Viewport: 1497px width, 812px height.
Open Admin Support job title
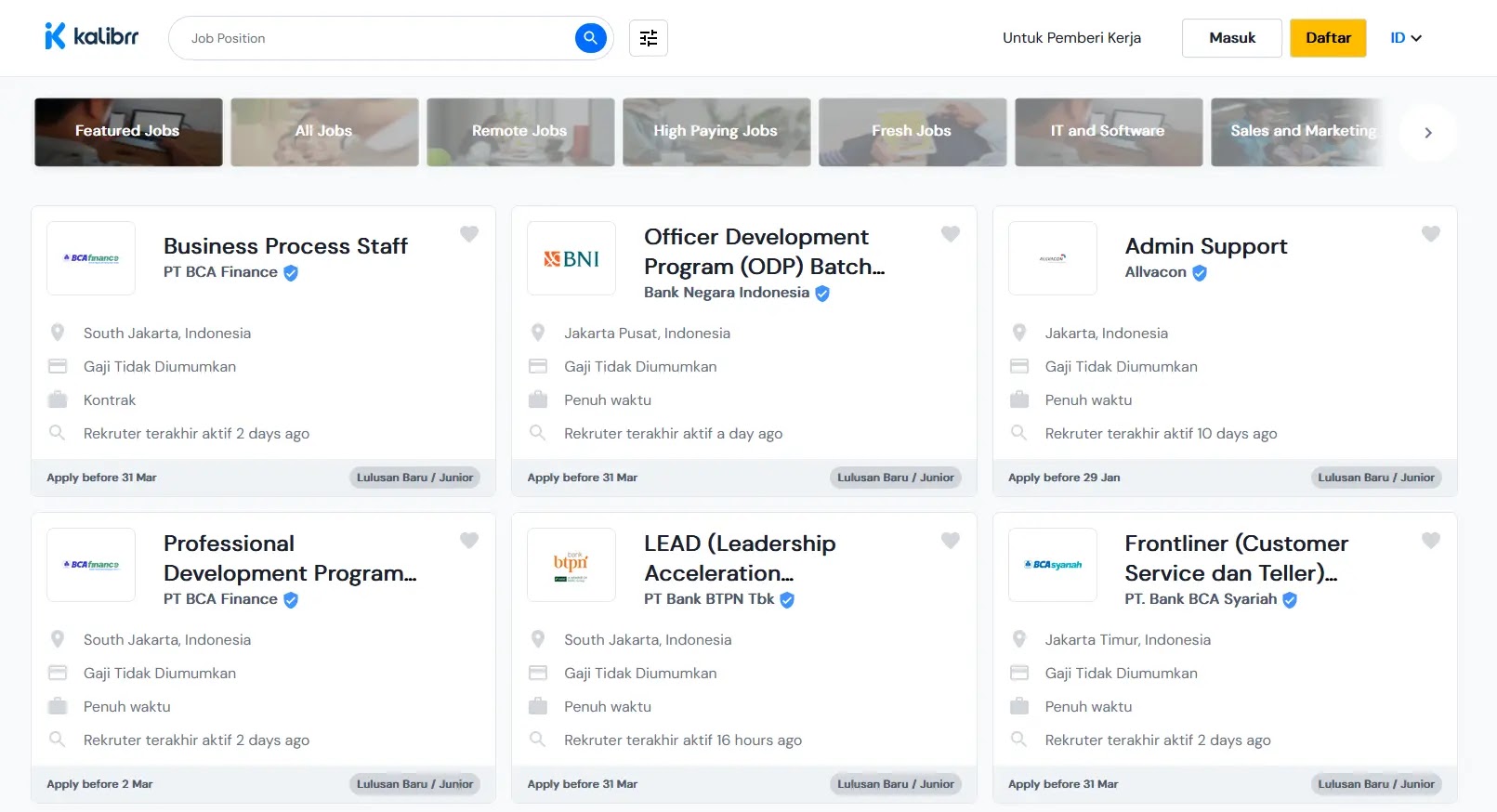(1206, 246)
